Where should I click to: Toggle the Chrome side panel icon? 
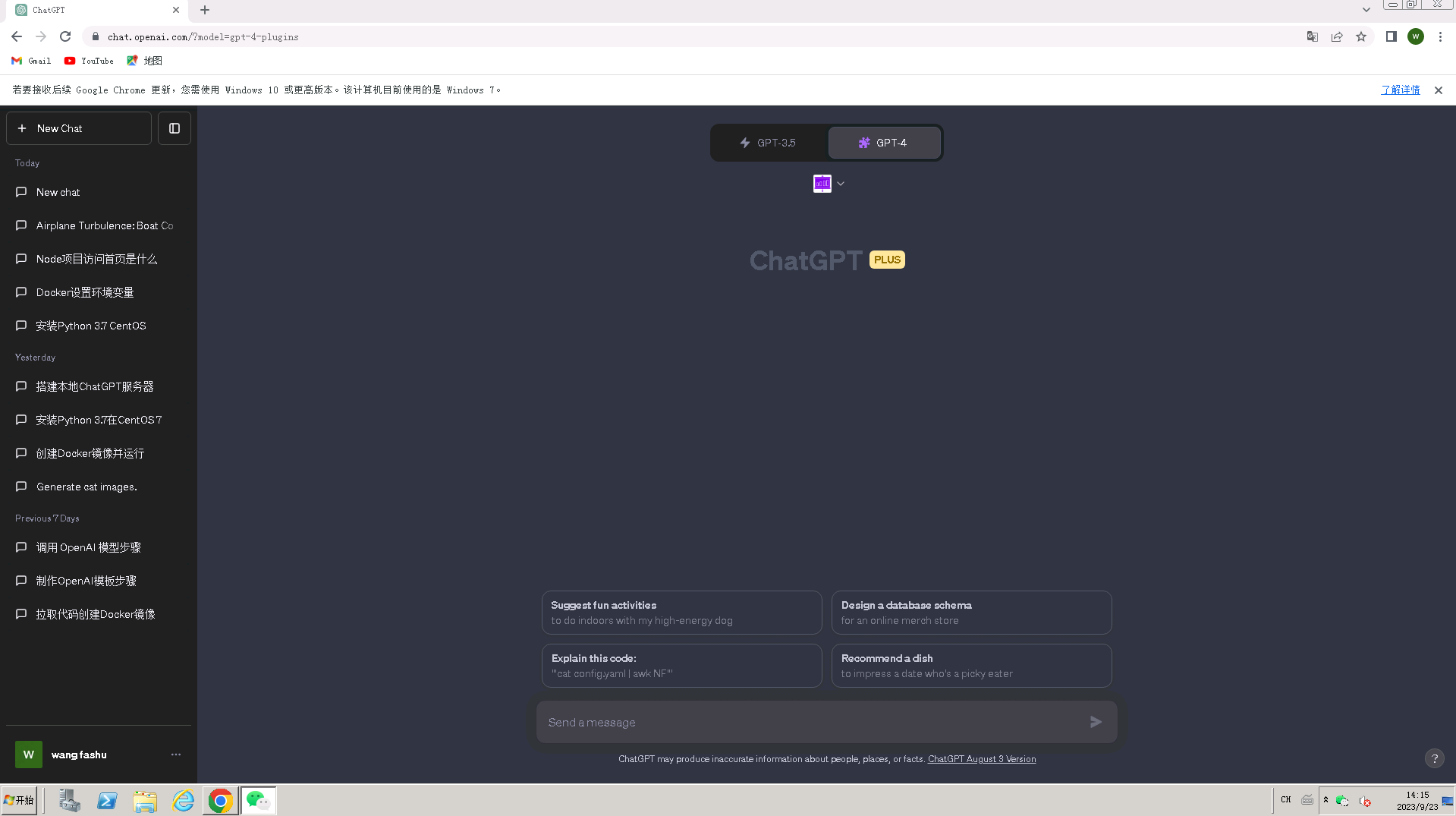click(1392, 36)
